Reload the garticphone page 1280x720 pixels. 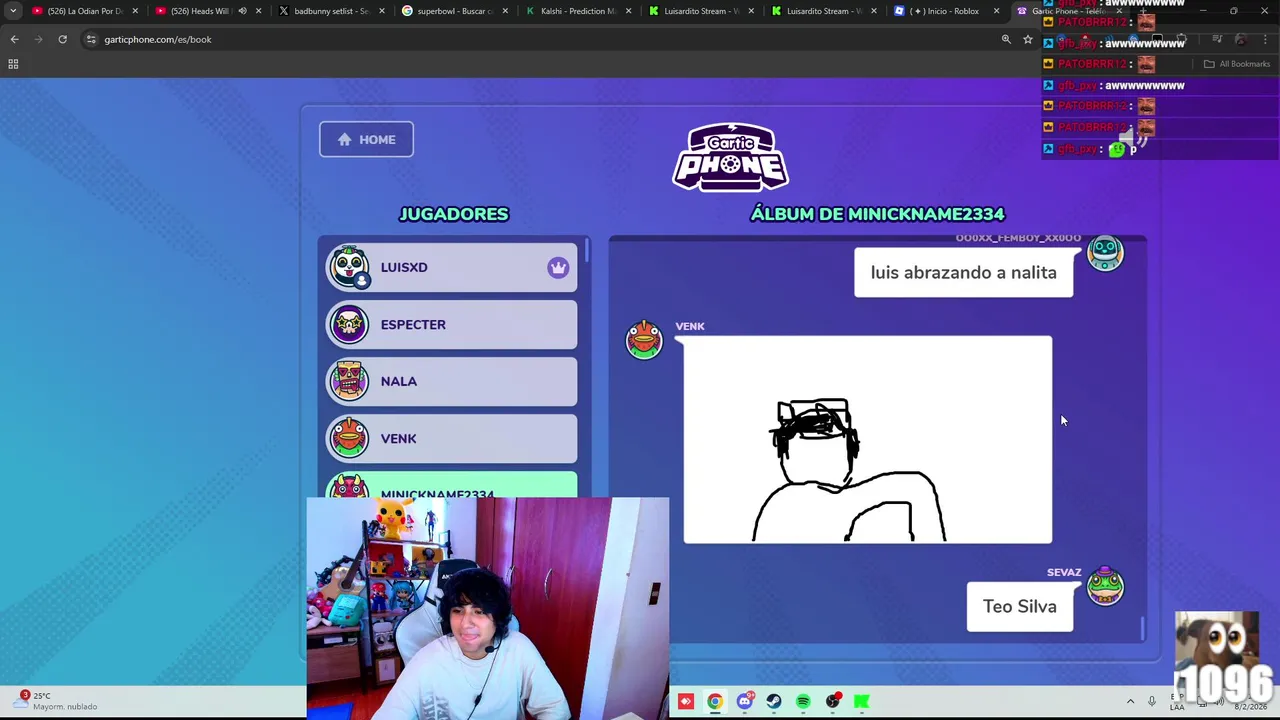pos(62,39)
